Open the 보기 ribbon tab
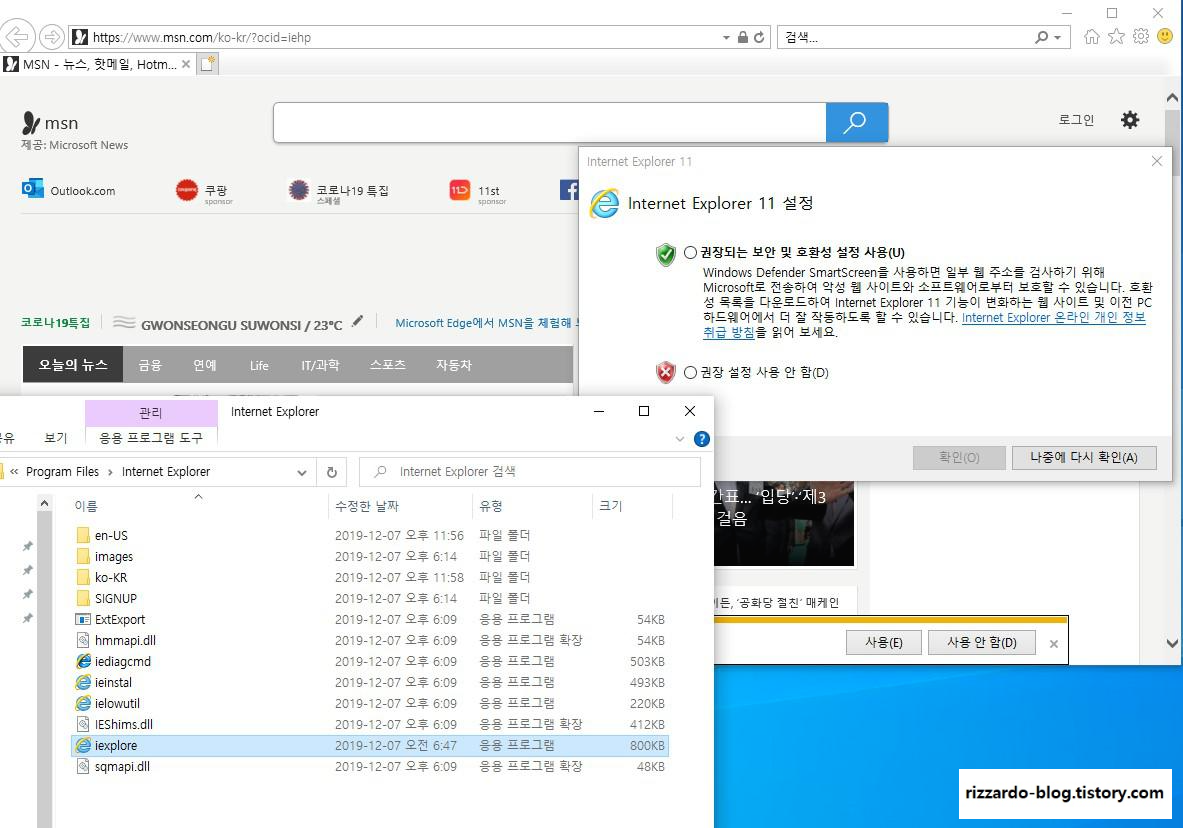This screenshot has width=1183, height=828. (56, 438)
